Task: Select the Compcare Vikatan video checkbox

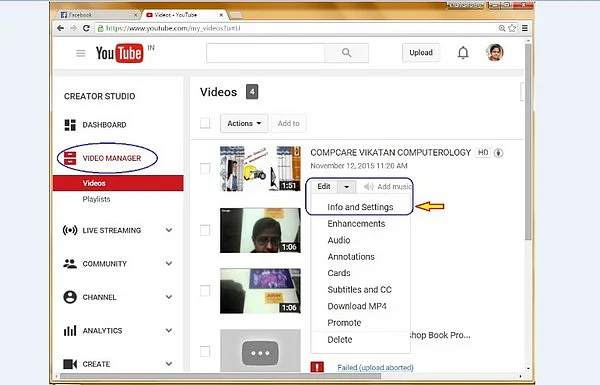Action: coord(205,168)
